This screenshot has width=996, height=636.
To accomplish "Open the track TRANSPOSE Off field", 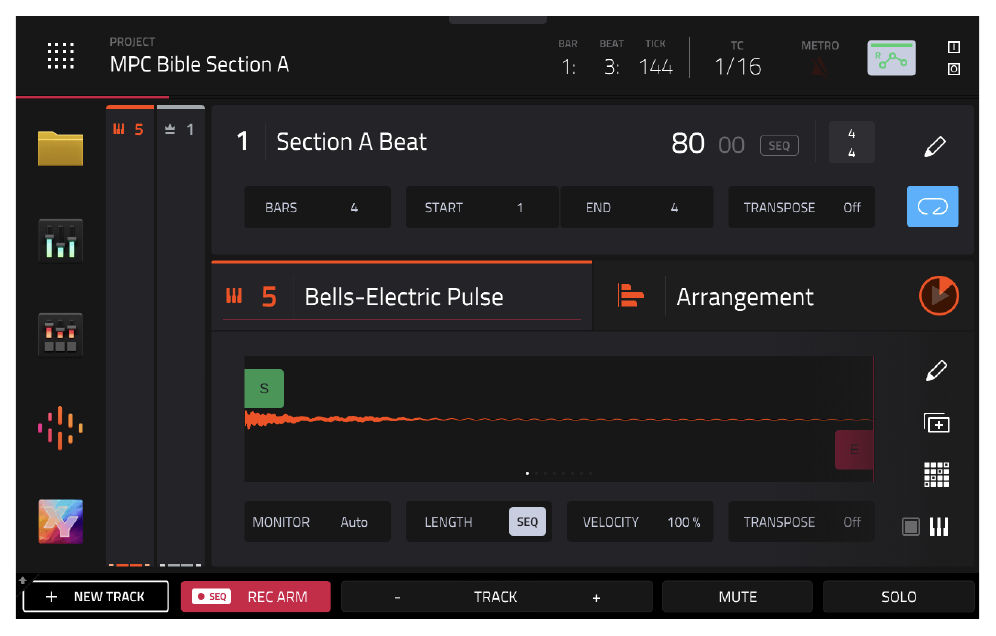I will (x=801, y=522).
